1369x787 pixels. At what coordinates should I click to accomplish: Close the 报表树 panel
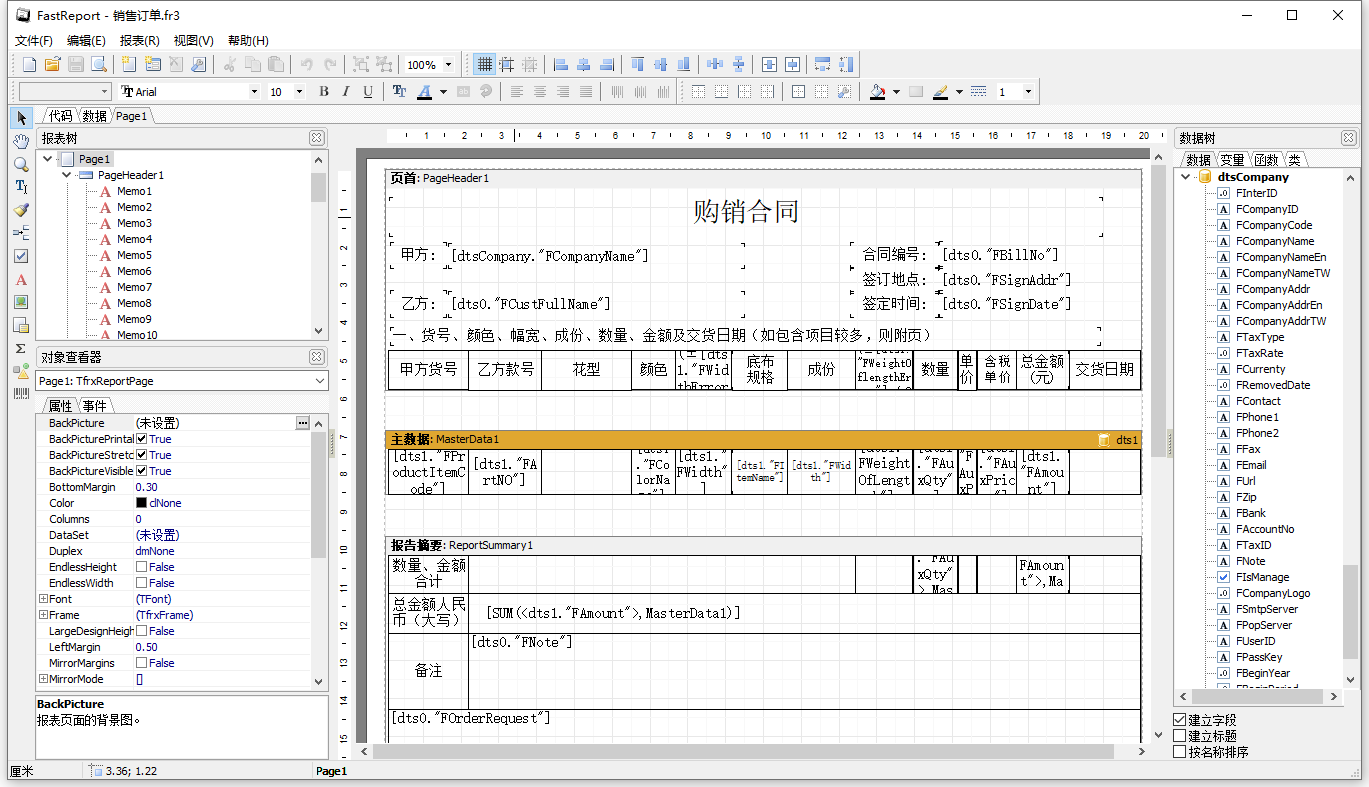tap(316, 138)
